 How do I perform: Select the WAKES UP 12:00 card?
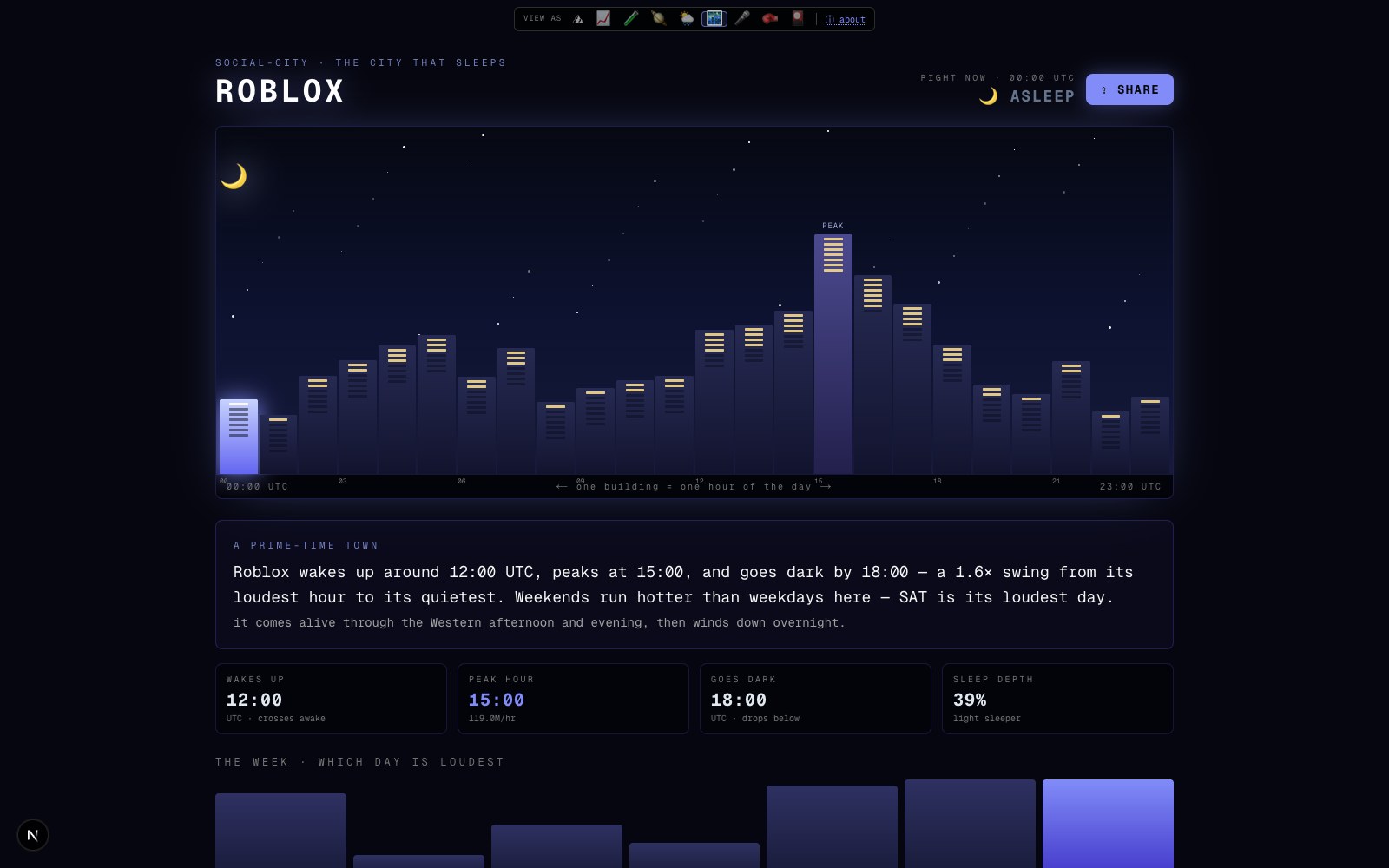click(331, 699)
